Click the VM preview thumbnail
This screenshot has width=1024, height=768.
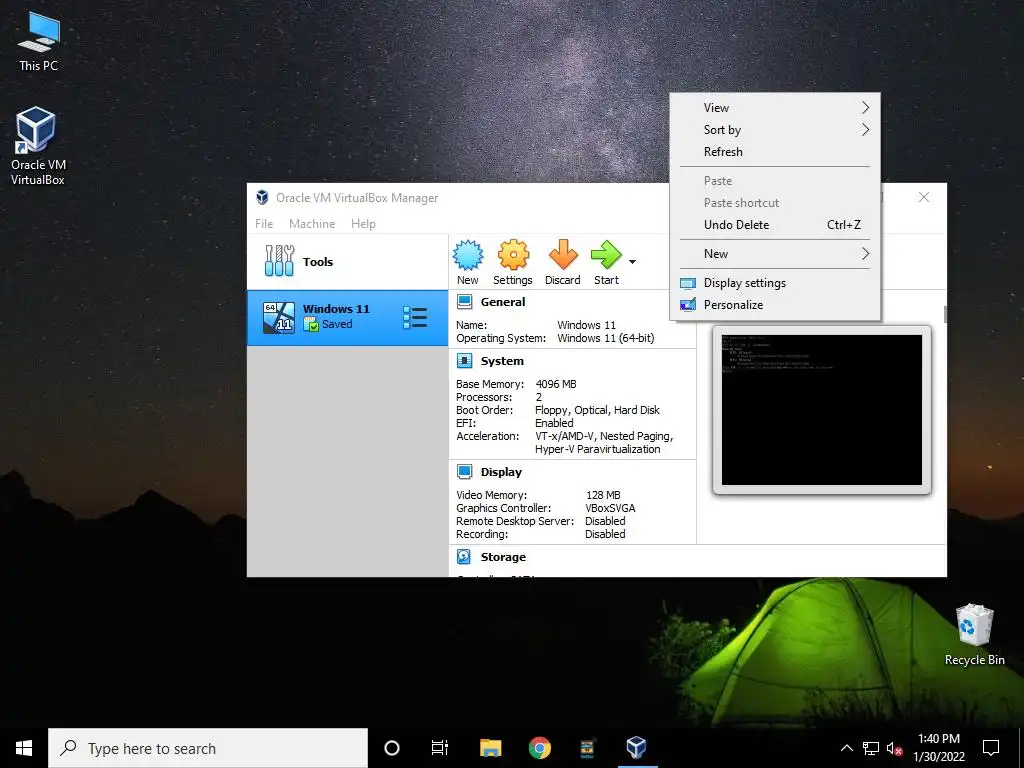tap(822, 410)
